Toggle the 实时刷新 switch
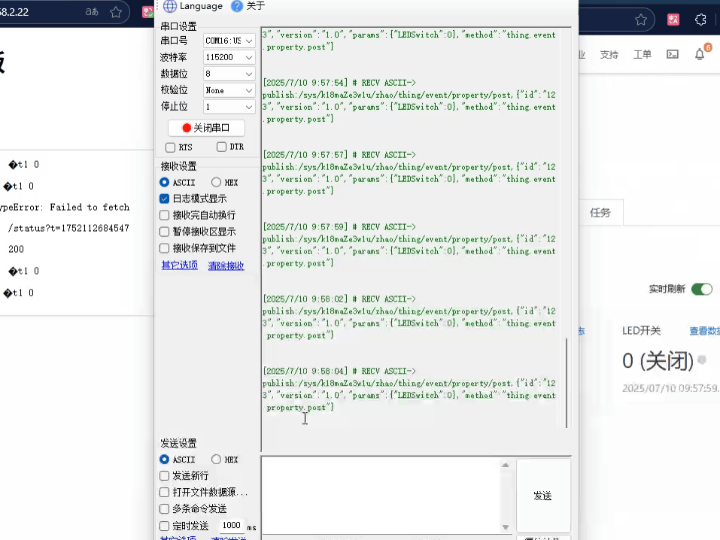 [x=702, y=289]
